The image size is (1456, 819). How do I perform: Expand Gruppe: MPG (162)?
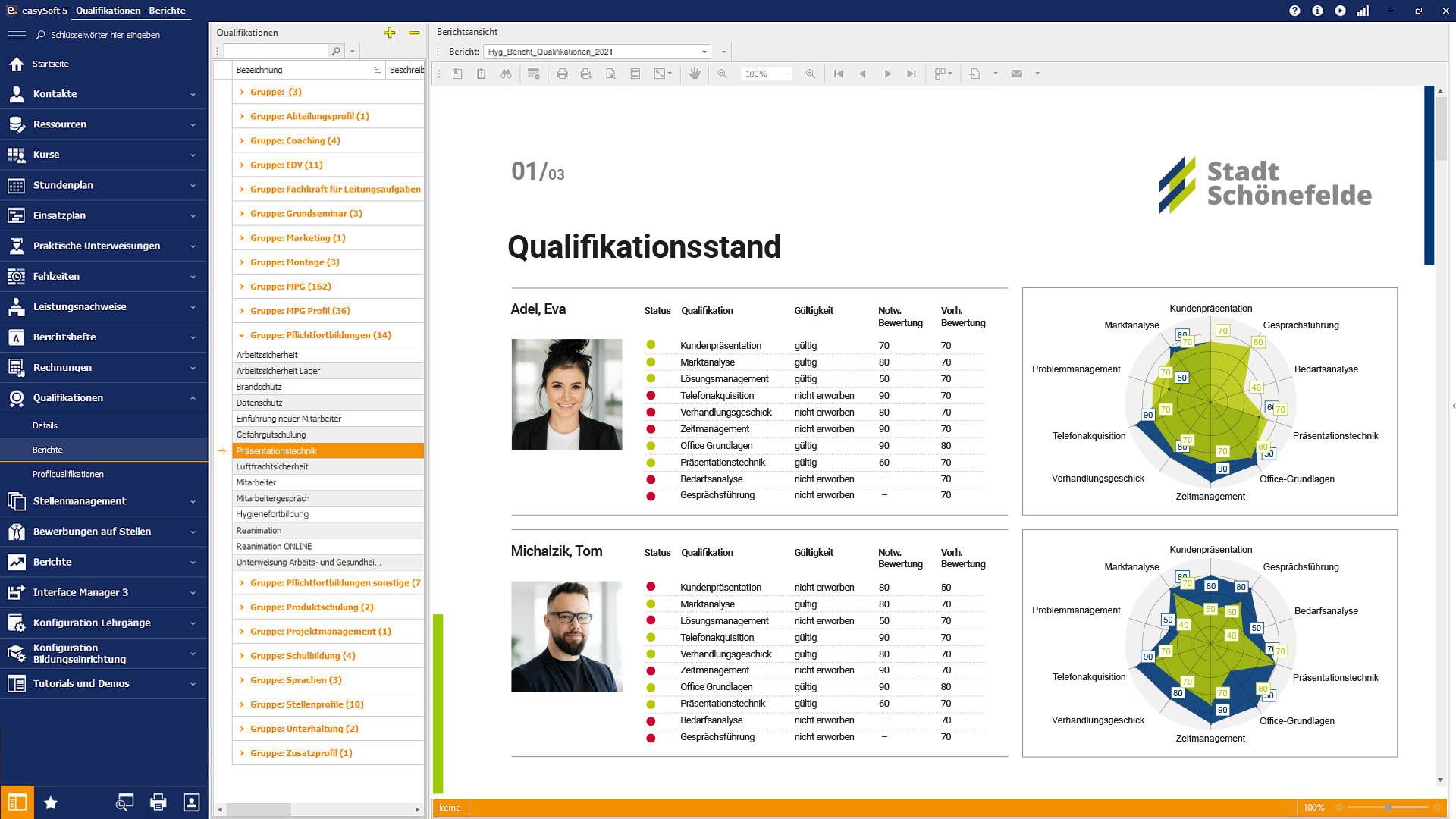241,286
